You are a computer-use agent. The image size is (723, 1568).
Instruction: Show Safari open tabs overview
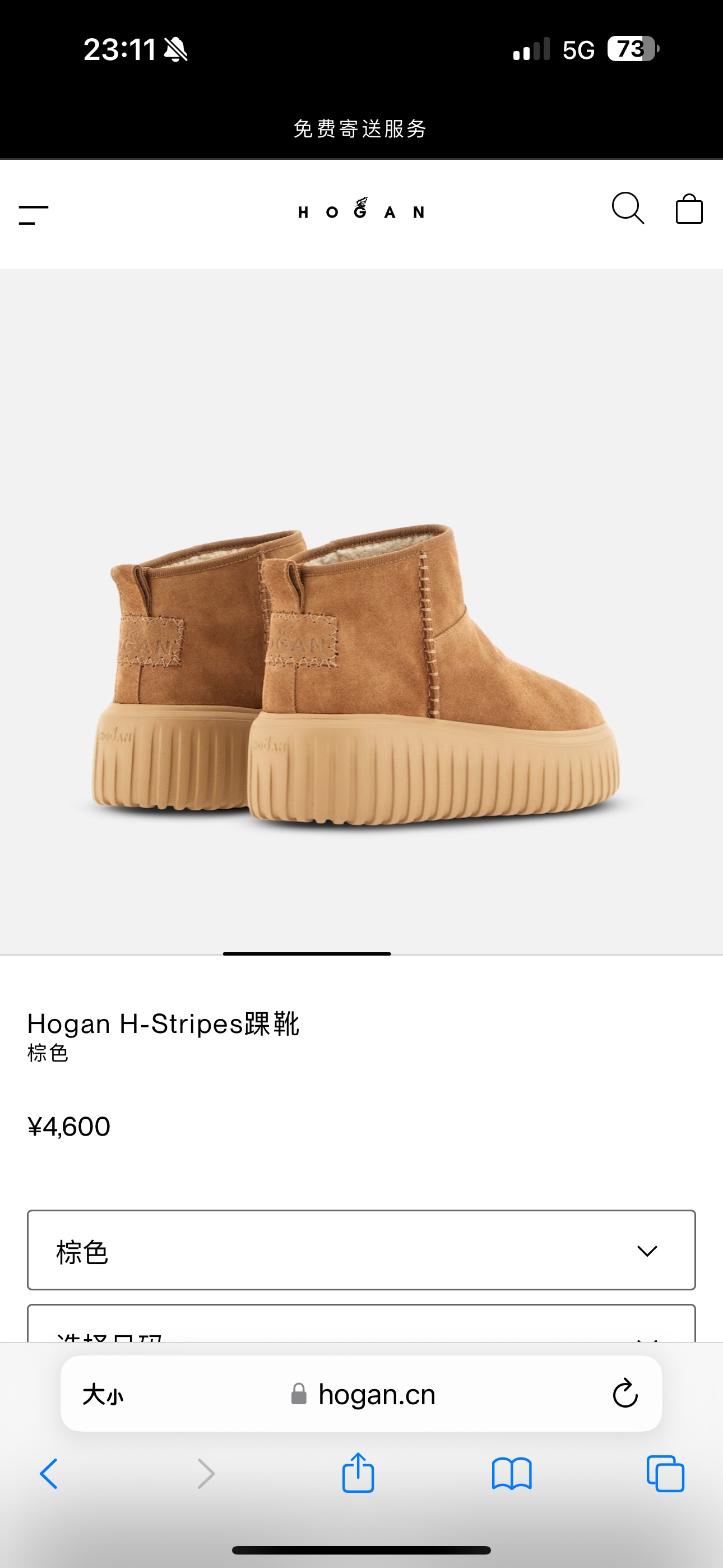tap(665, 1474)
